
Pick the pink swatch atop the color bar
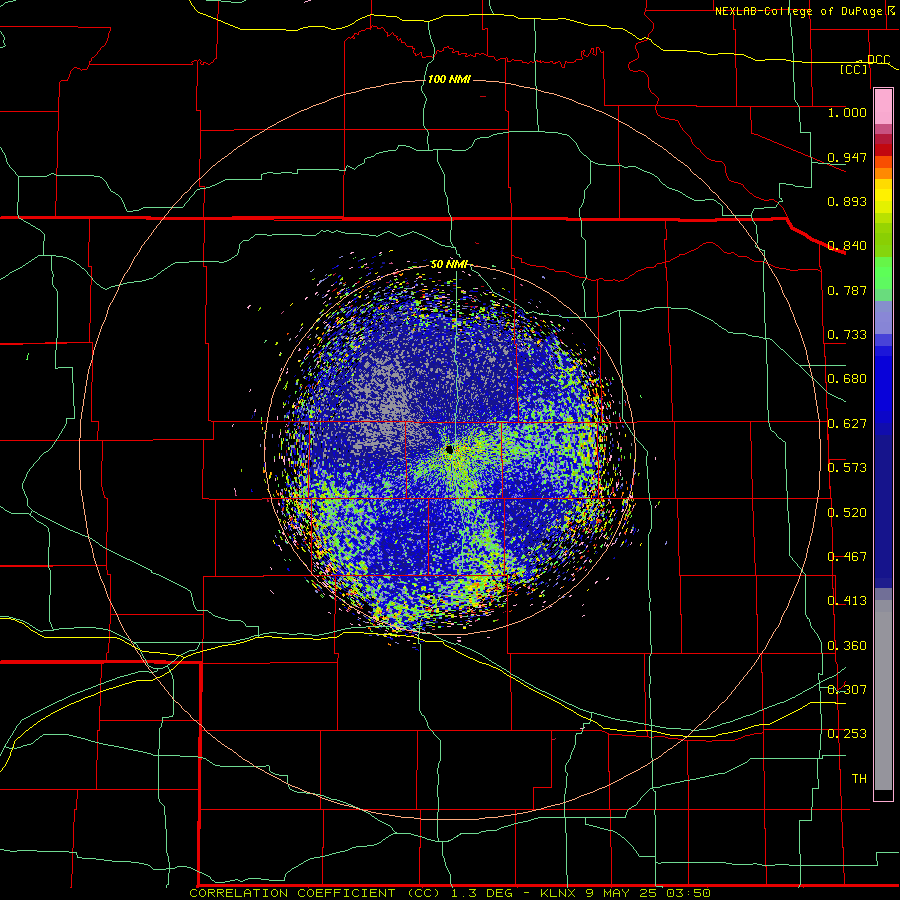(x=883, y=107)
